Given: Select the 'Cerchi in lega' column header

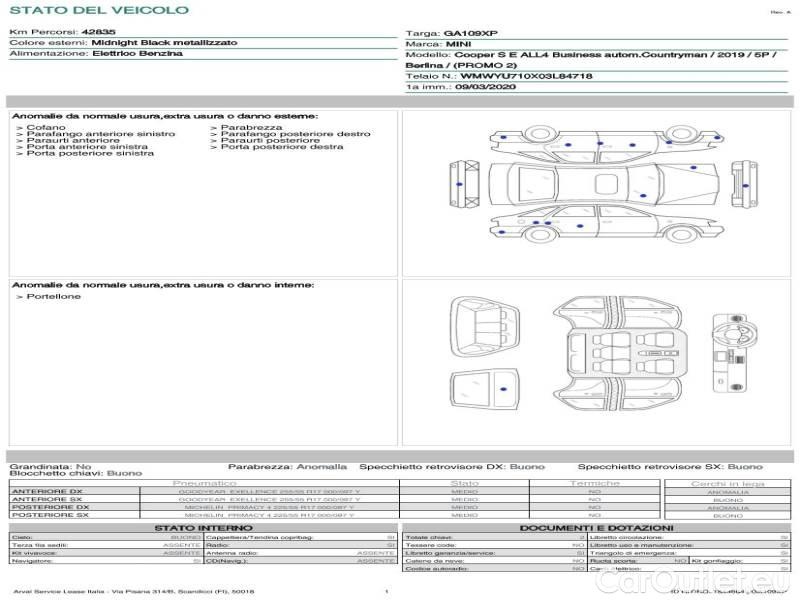Looking at the screenshot, I should pyautogui.click(x=728, y=484).
